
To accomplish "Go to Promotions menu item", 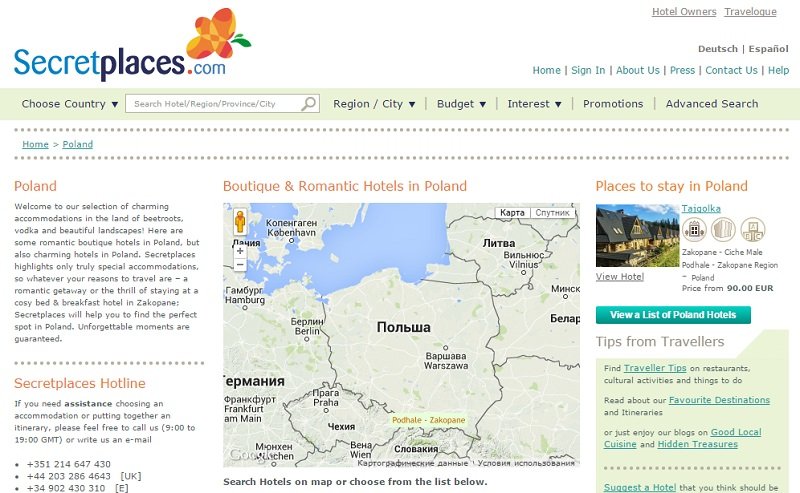I will tap(613, 104).
